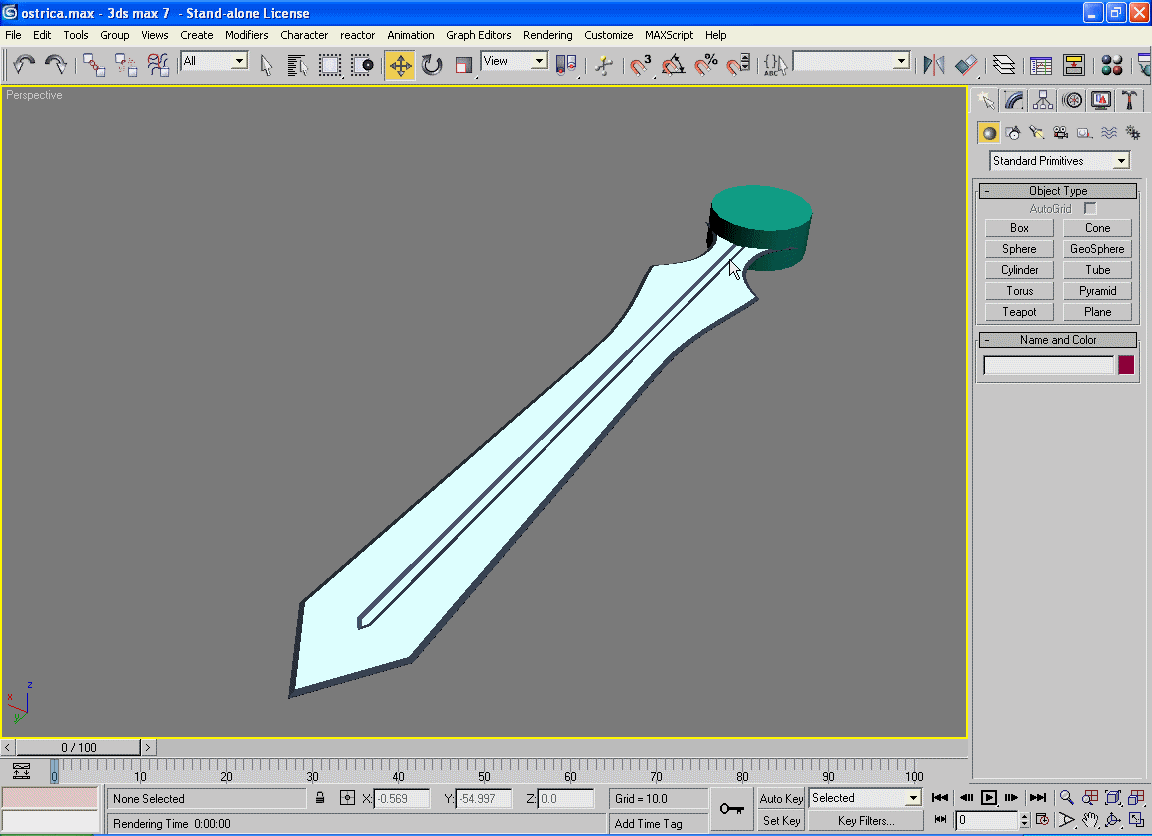Image resolution: width=1152 pixels, height=836 pixels.
Task: Toggle Auto Key animation mode
Action: pos(781,798)
